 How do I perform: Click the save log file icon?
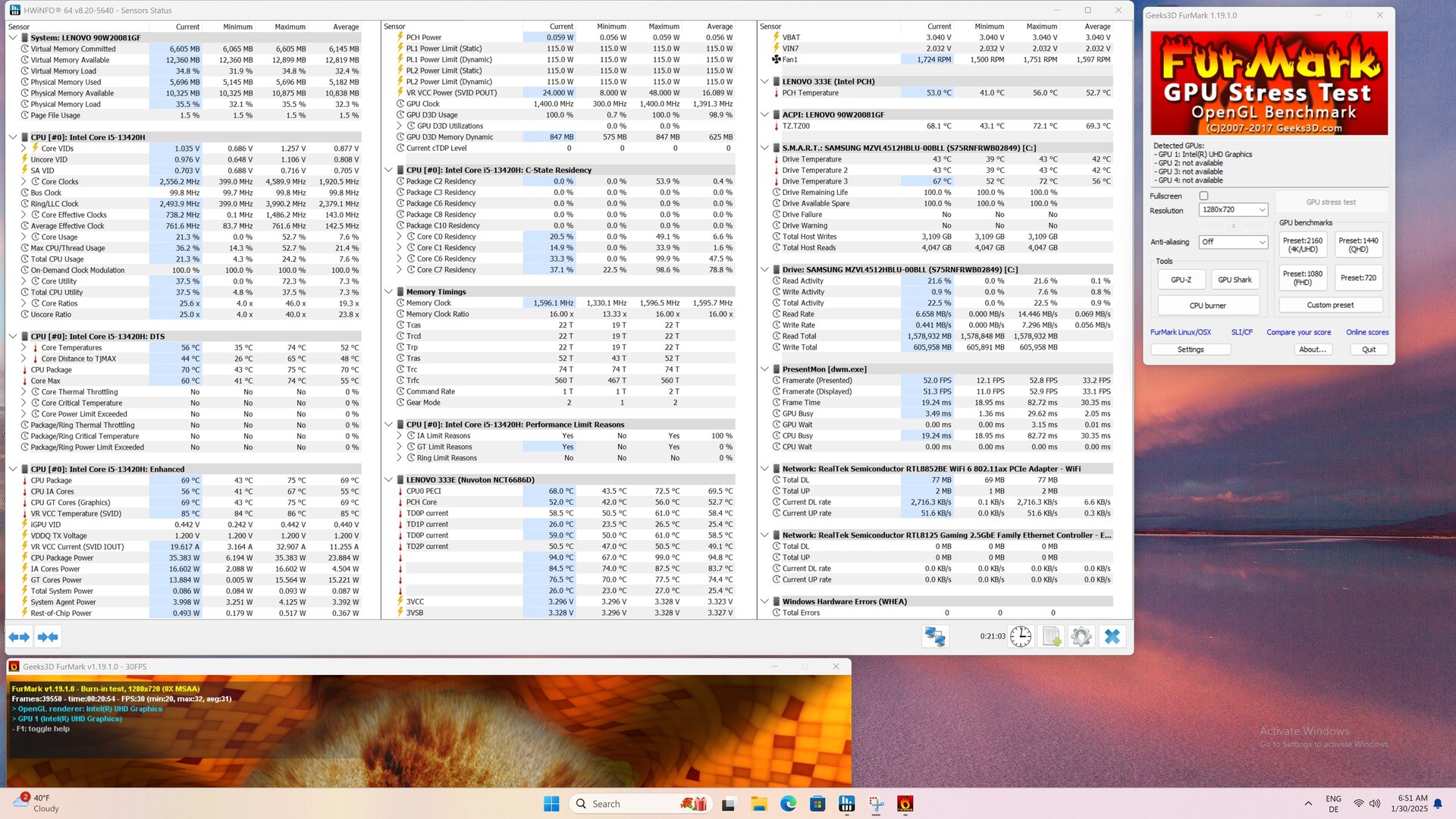click(x=1051, y=637)
